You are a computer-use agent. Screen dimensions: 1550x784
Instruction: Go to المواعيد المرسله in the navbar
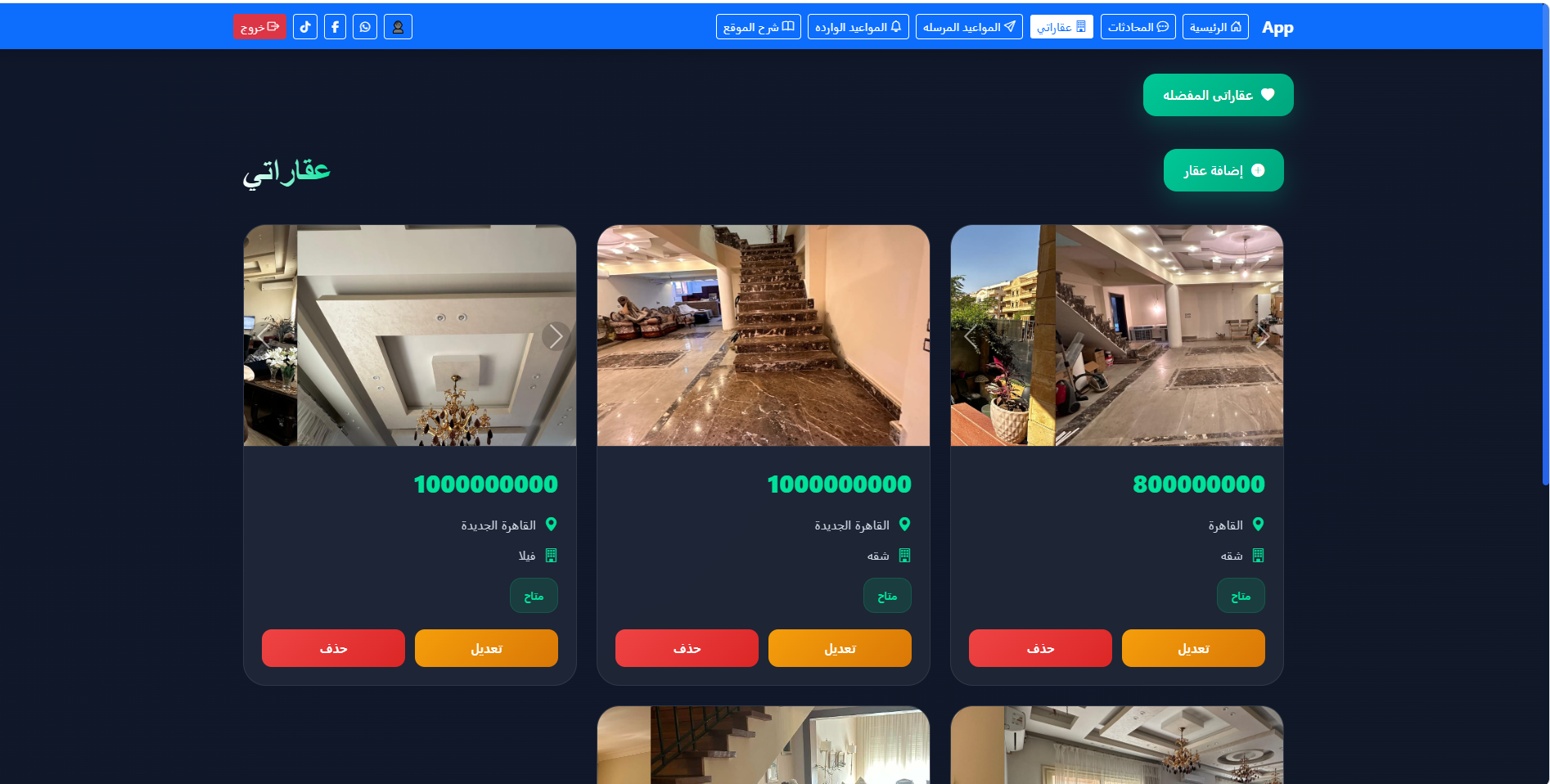click(x=969, y=27)
